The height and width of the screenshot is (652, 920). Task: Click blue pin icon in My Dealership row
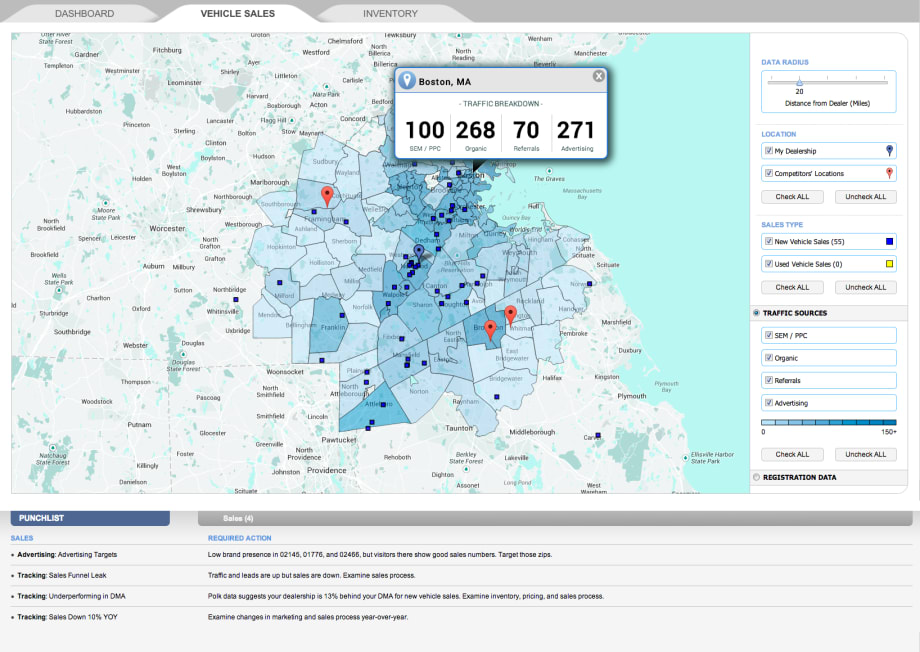click(889, 151)
